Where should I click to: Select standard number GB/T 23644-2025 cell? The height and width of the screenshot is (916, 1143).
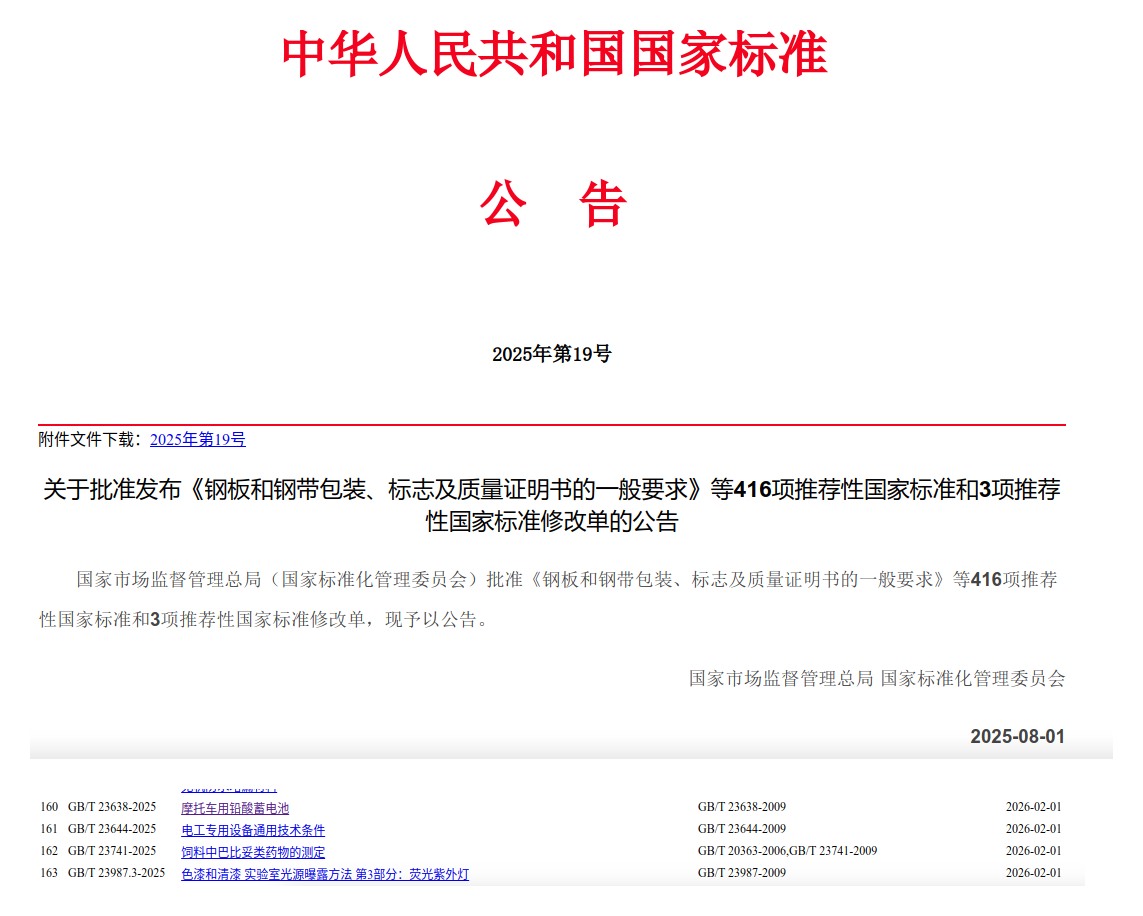click(x=112, y=829)
